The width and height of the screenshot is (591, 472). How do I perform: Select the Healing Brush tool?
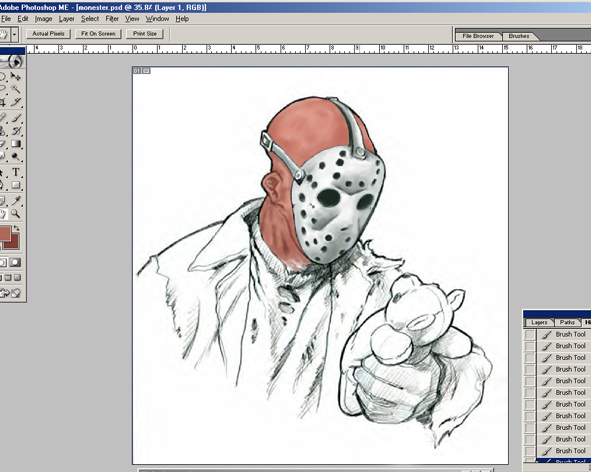pyautogui.click(x=3, y=118)
